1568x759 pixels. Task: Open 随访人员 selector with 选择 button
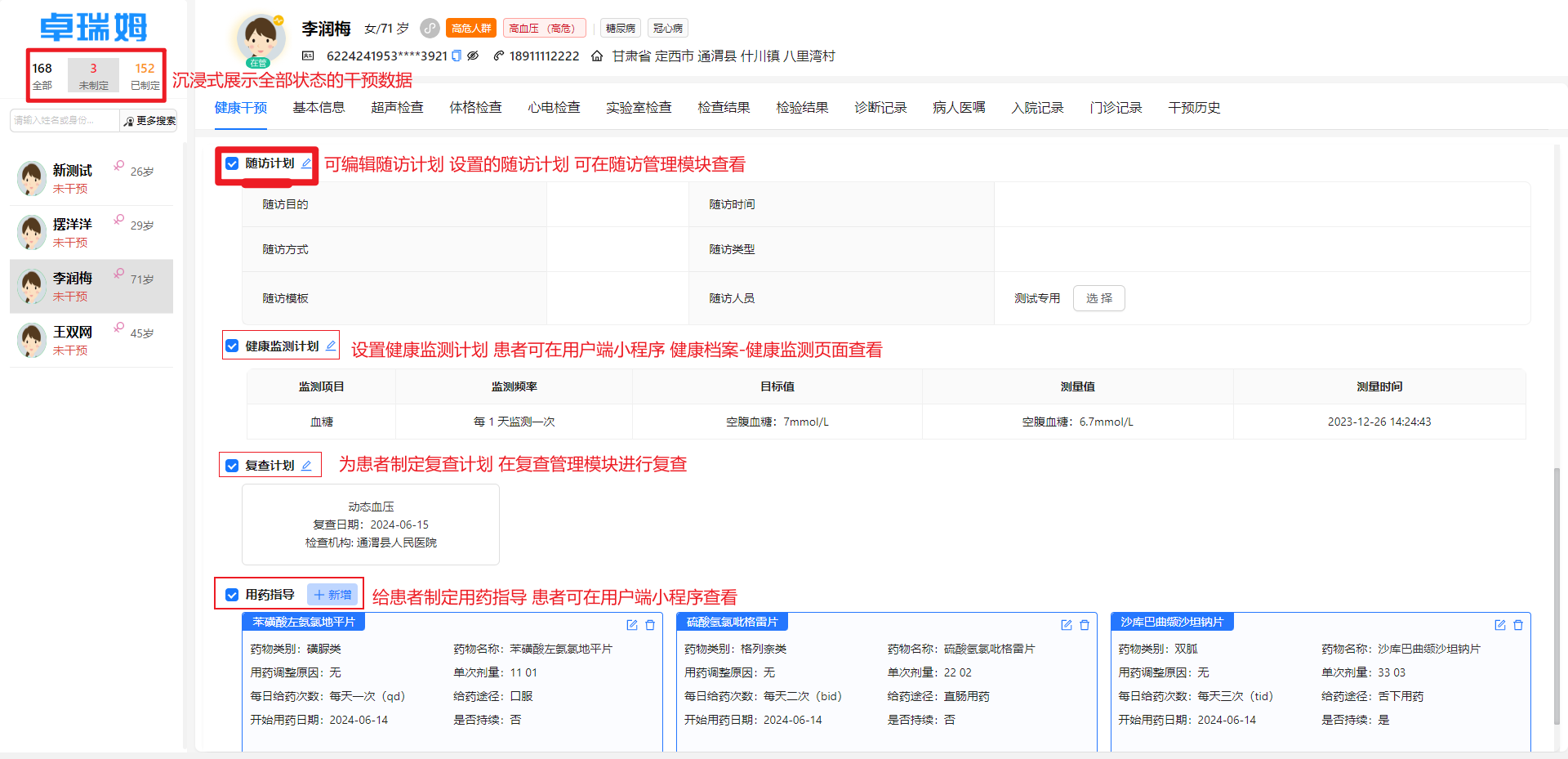click(1098, 297)
